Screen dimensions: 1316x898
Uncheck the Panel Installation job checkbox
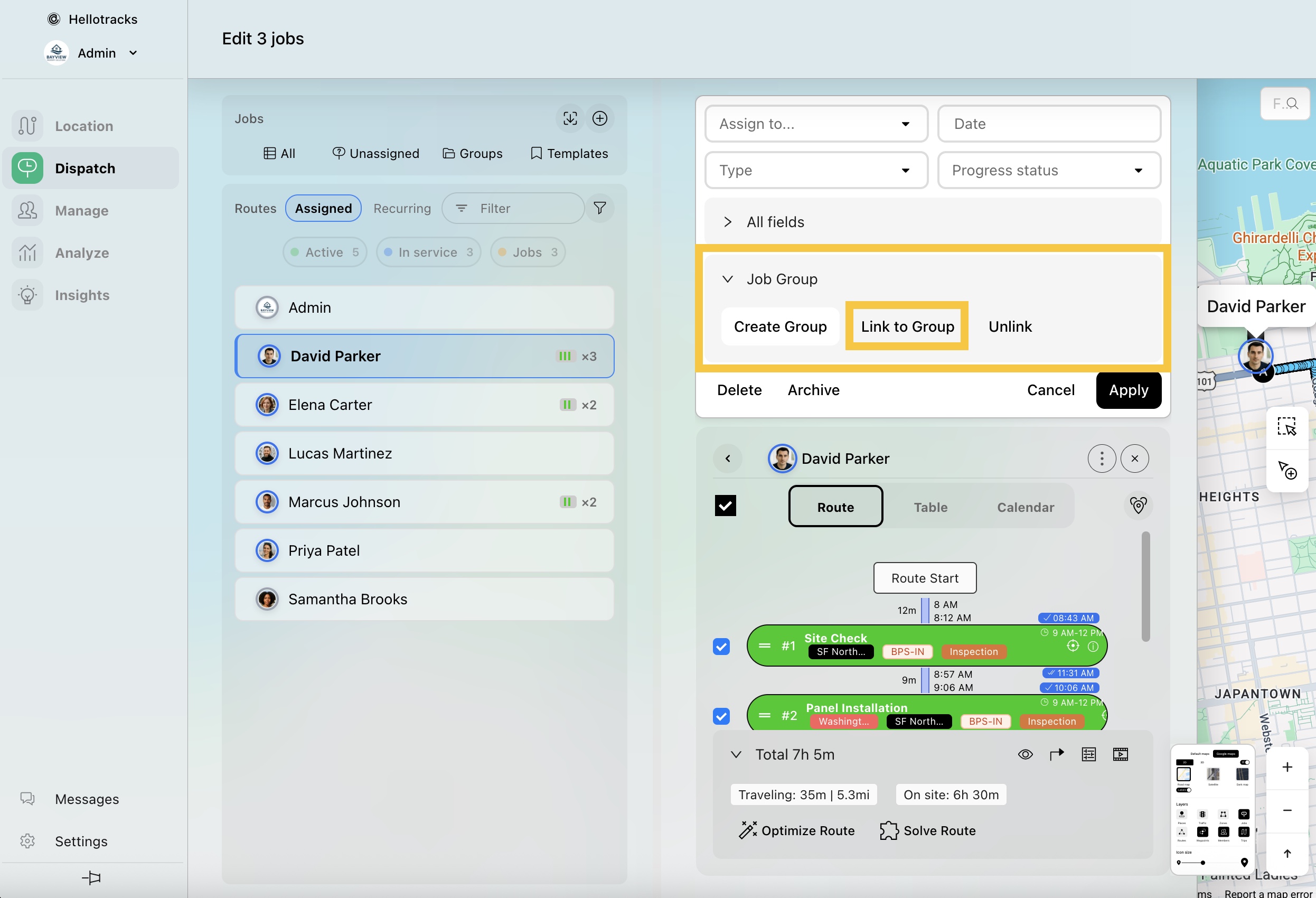pyautogui.click(x=721, y=716)
